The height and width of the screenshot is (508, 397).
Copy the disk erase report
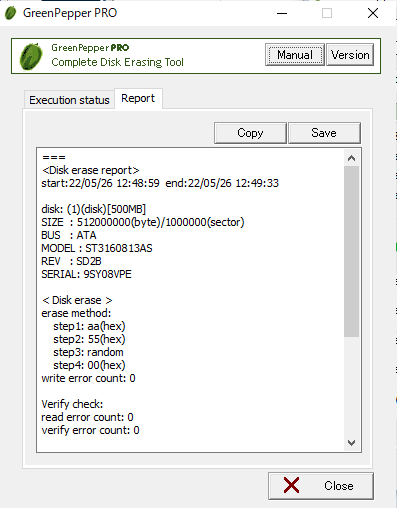(250, 133)
